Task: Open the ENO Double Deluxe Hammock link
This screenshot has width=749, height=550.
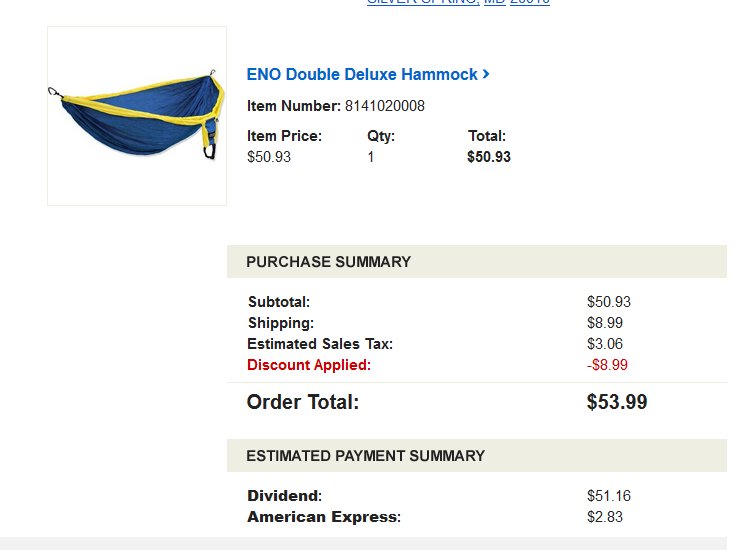Action: tap(362, 75)
